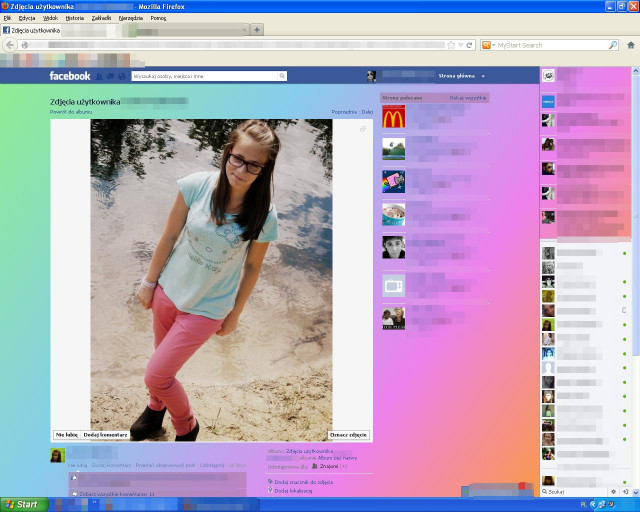Click Udostępnij link under photo
This screenshot has width=640, height=512.
coord(212,465)
